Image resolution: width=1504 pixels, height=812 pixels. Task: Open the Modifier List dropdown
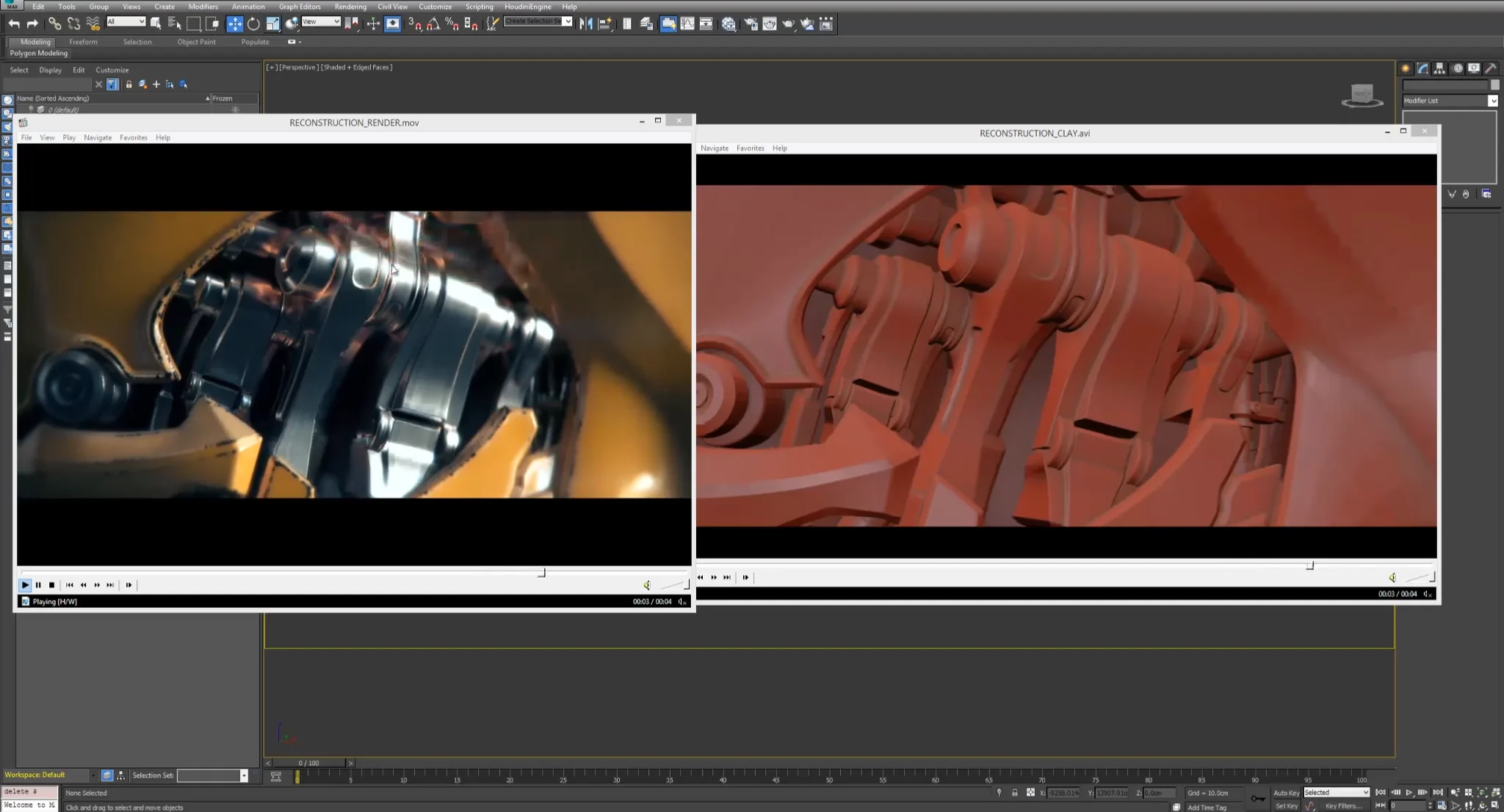[1450, 101]
